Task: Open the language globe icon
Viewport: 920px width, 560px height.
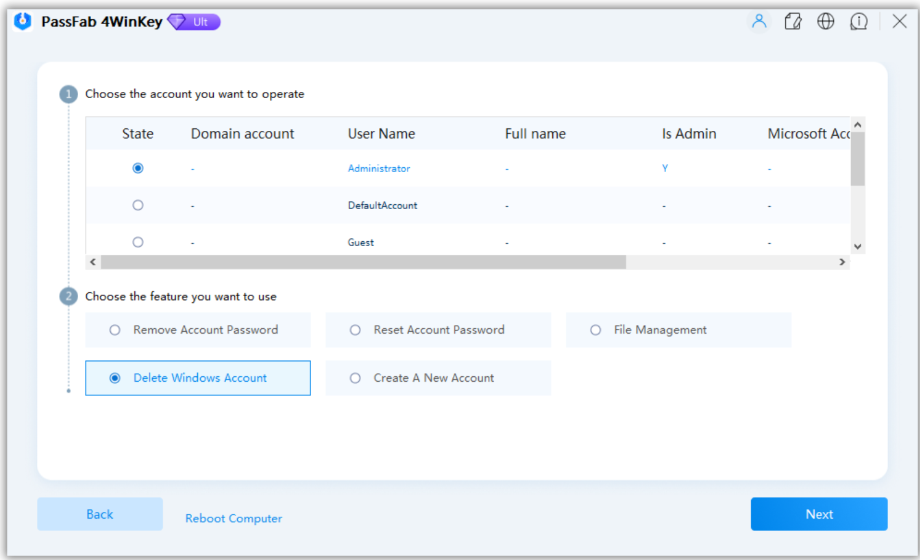Action: (826, 22)
